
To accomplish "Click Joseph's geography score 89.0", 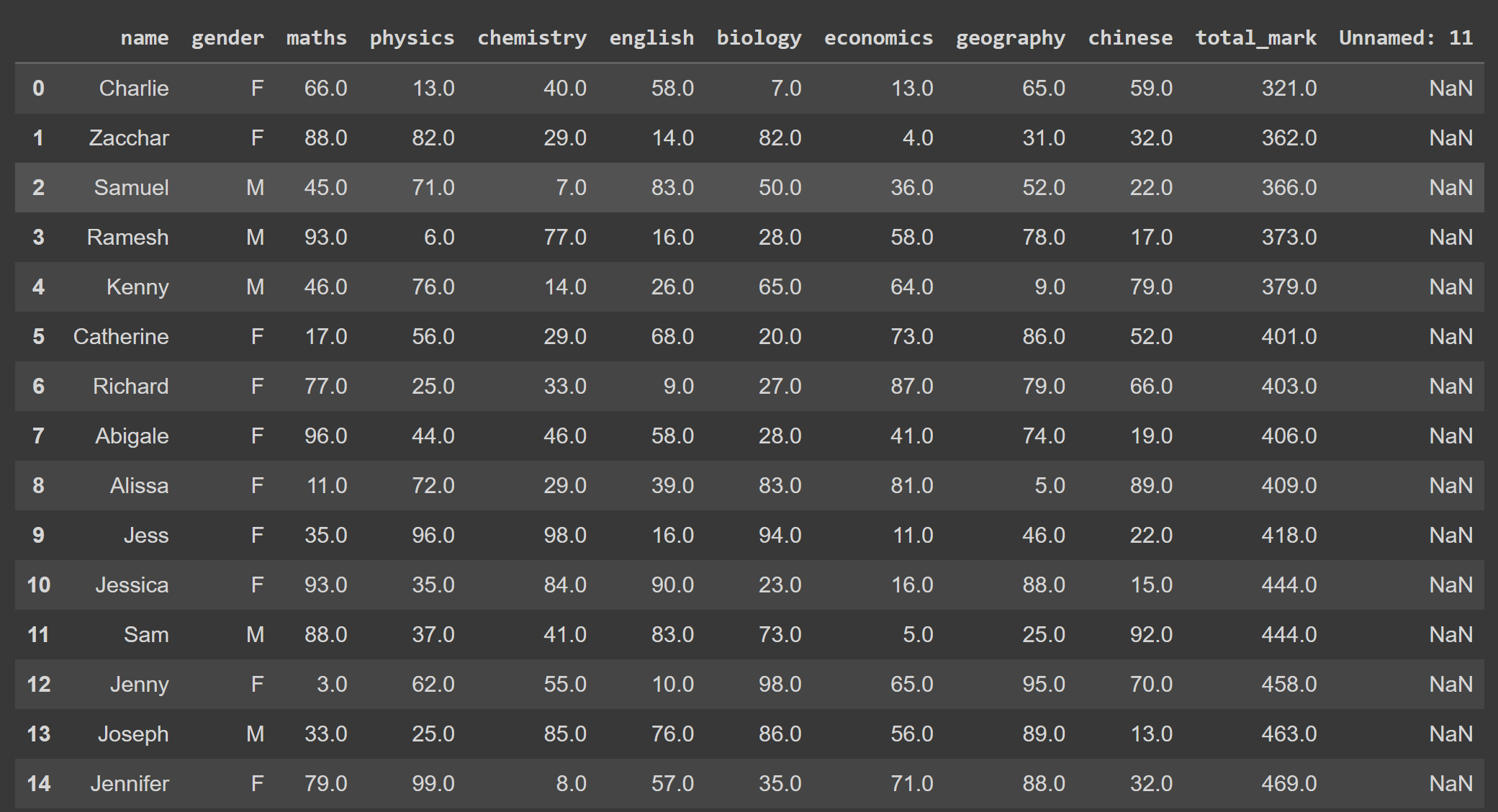I will point(1043,734).
